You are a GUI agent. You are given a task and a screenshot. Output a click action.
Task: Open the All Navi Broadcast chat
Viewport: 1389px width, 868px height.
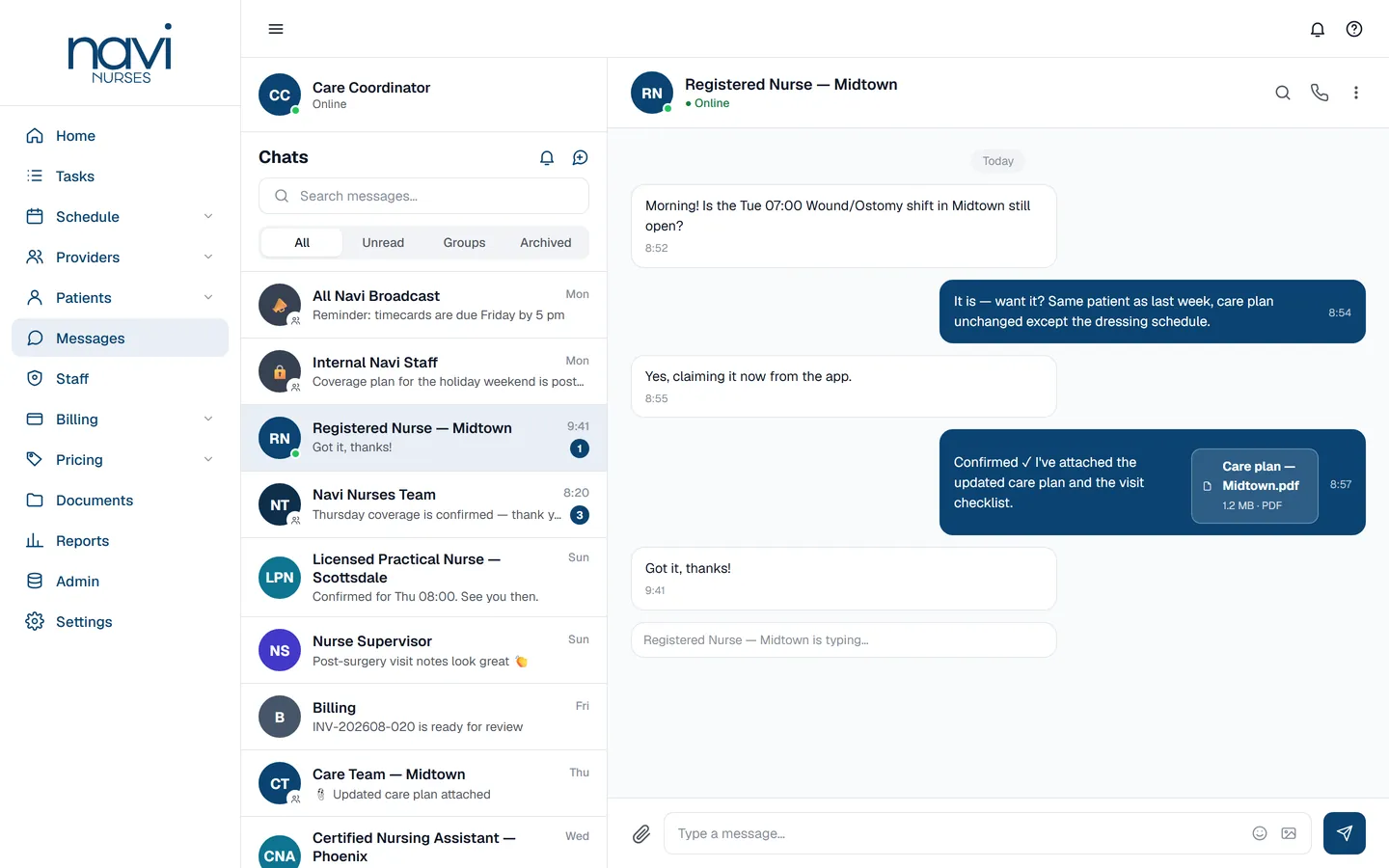tap(423, 305)
